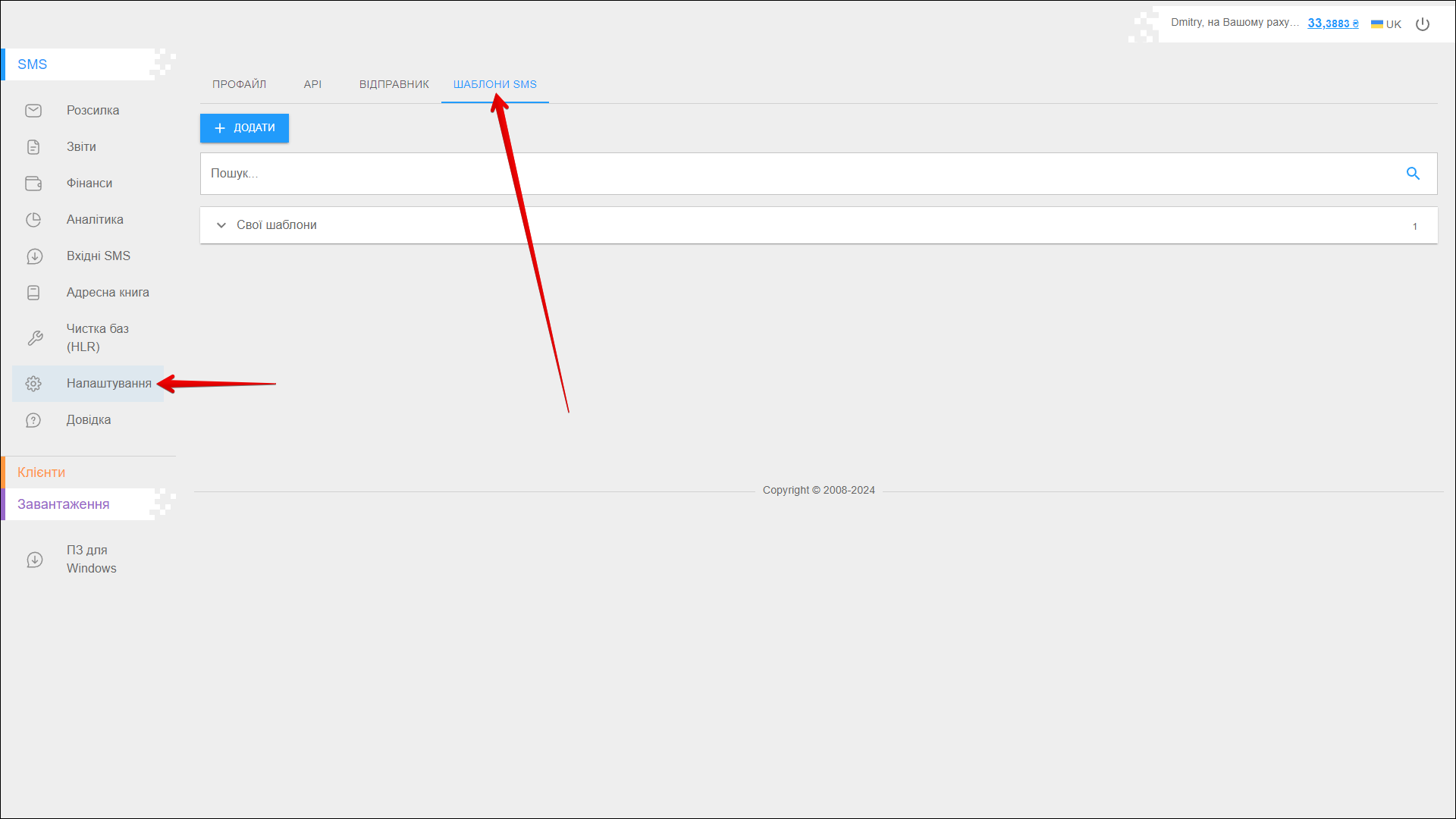Click the pie chart icon for Аналітика
The width and height of the screenshot is (1456, 819).
(x=33, y=220)
